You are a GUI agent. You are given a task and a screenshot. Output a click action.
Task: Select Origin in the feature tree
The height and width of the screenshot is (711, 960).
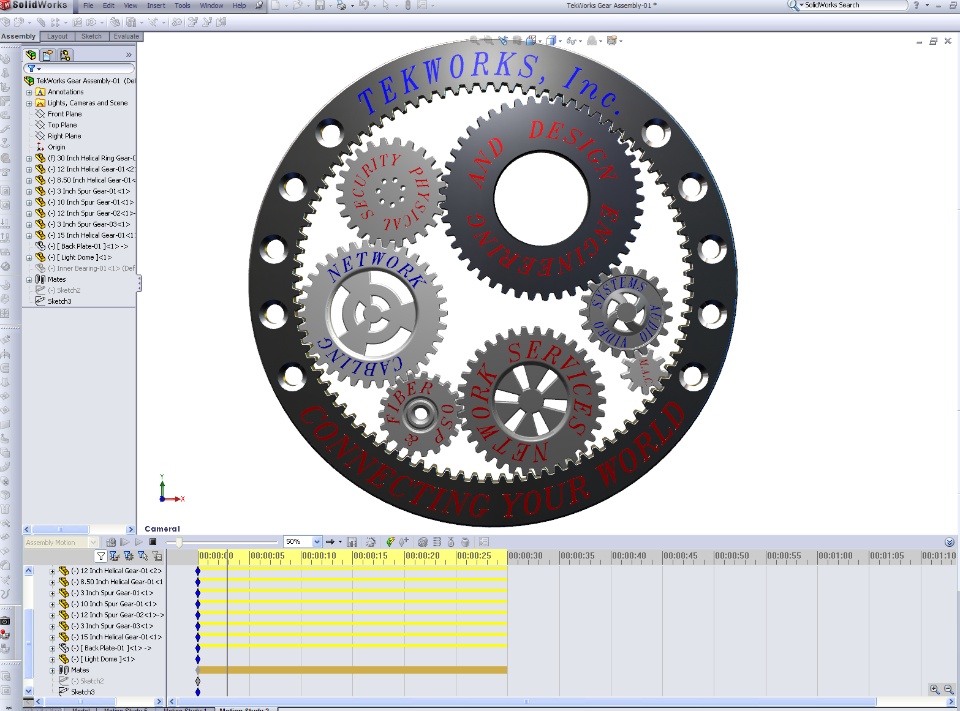pyautogui.click(x=56, y=147)
